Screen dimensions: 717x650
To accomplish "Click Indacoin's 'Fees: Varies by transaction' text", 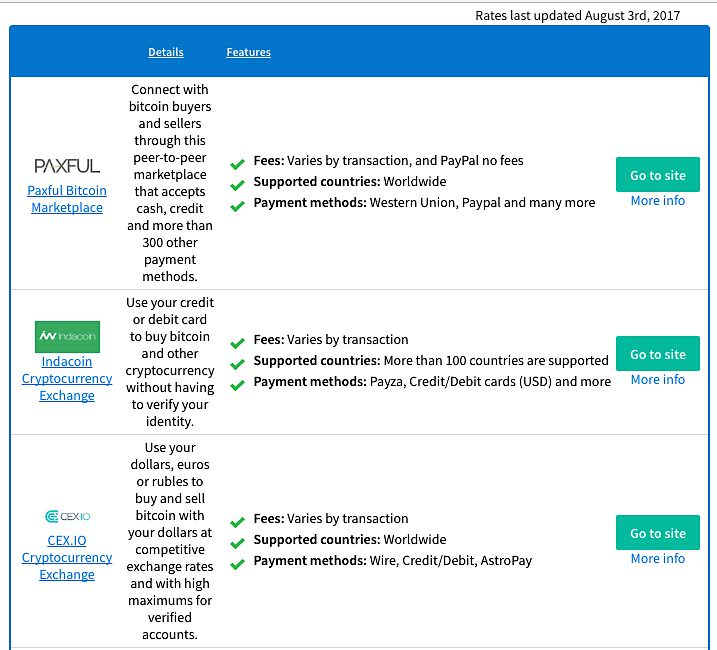I will 331,339.
